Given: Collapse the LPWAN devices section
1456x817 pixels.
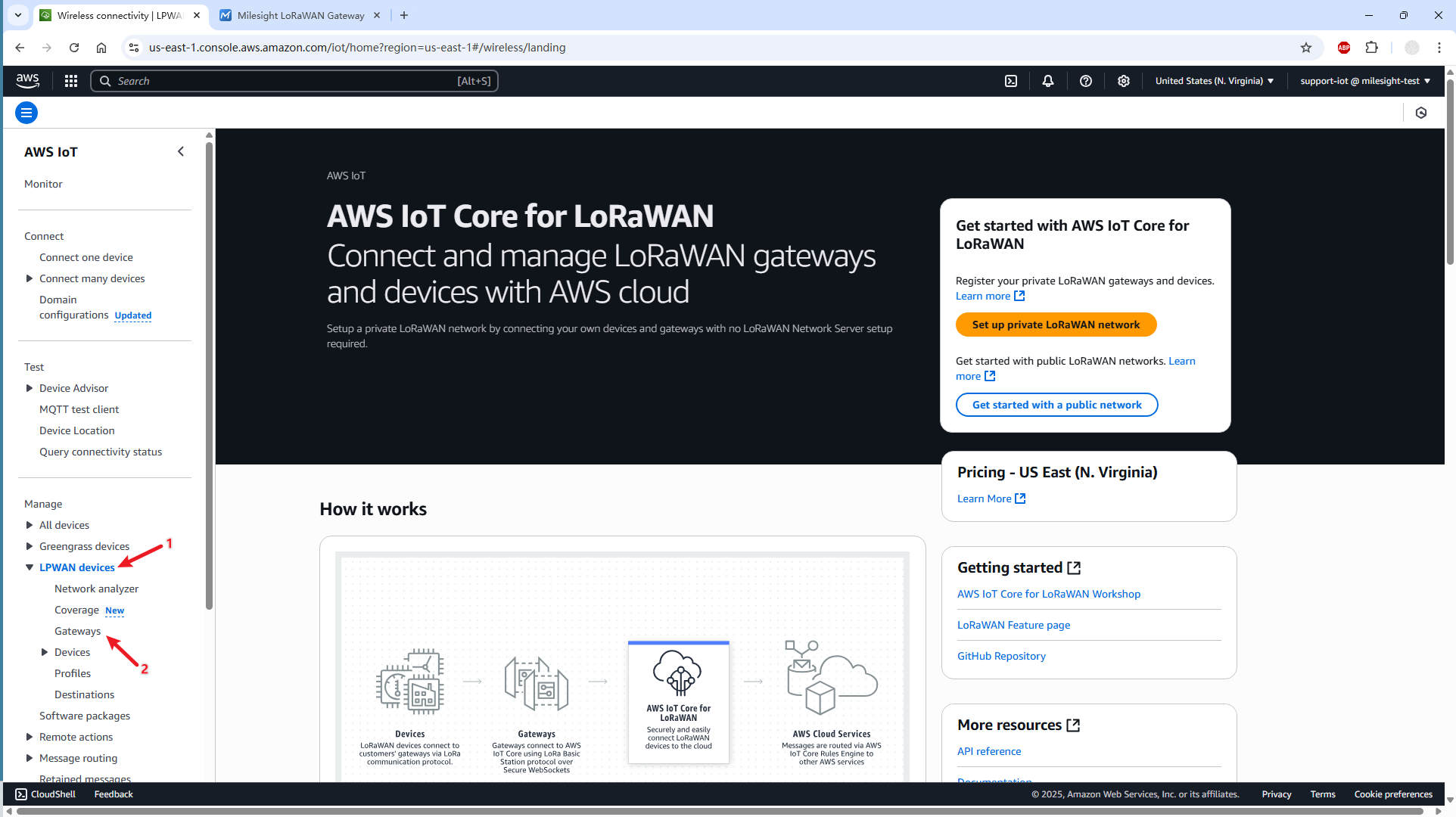Looking at the screenshot, I should (x=30, y=567).
